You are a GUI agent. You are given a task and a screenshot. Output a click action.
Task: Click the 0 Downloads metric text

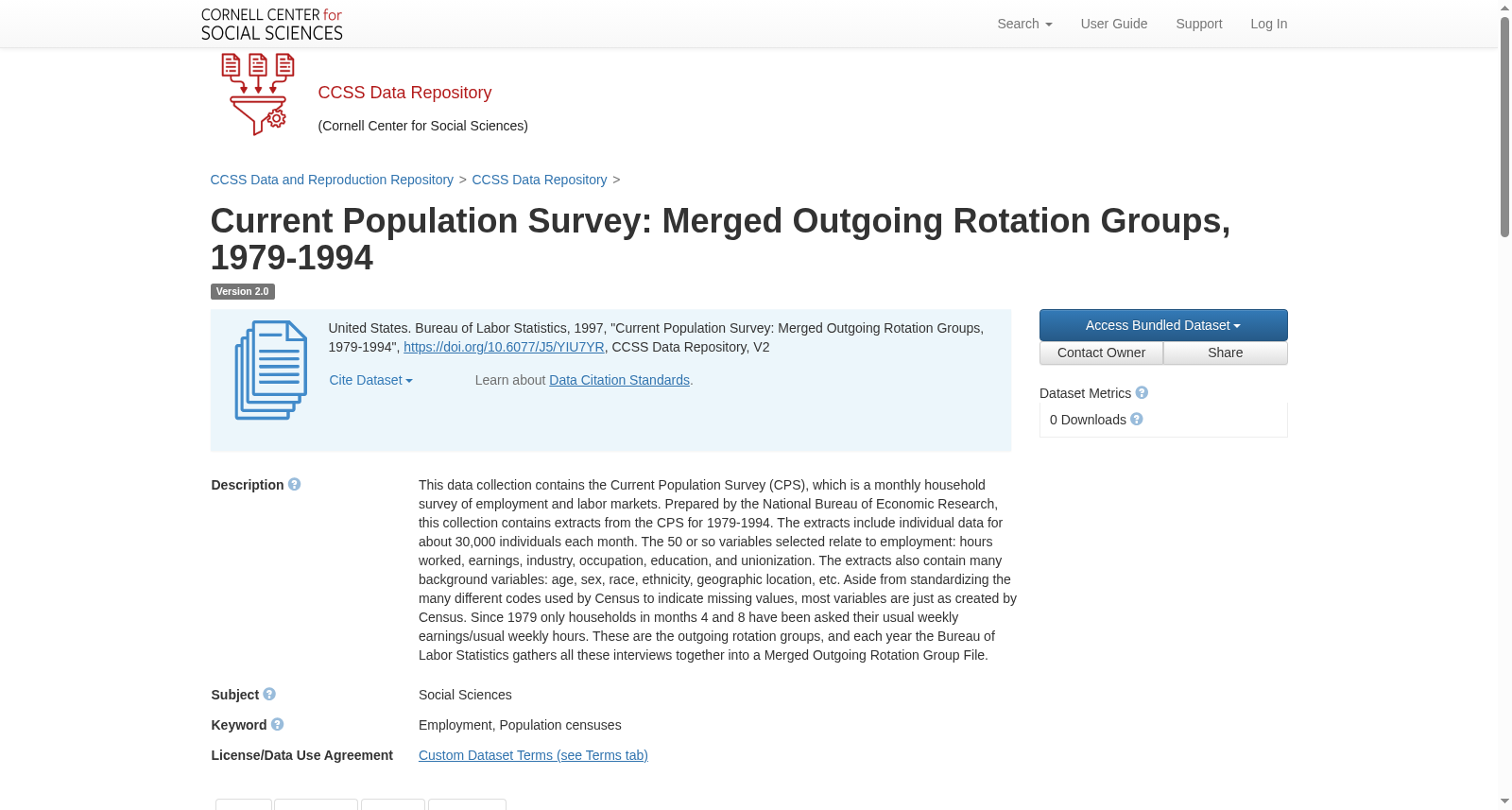click(x=1088, y=420)
